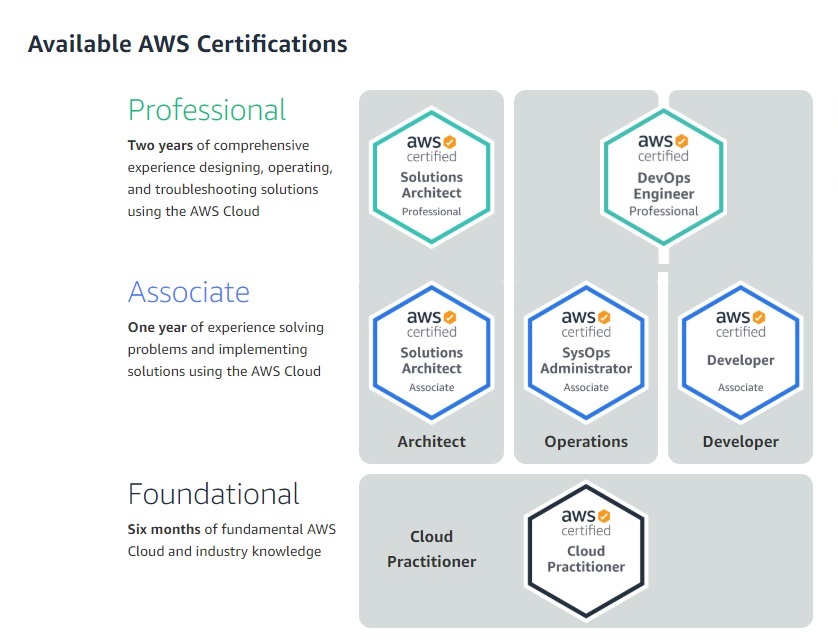Viewport: 838px width, 642px height.
Task: Open the SysOps Administrator Associate badge
Action: click(586, 352)
